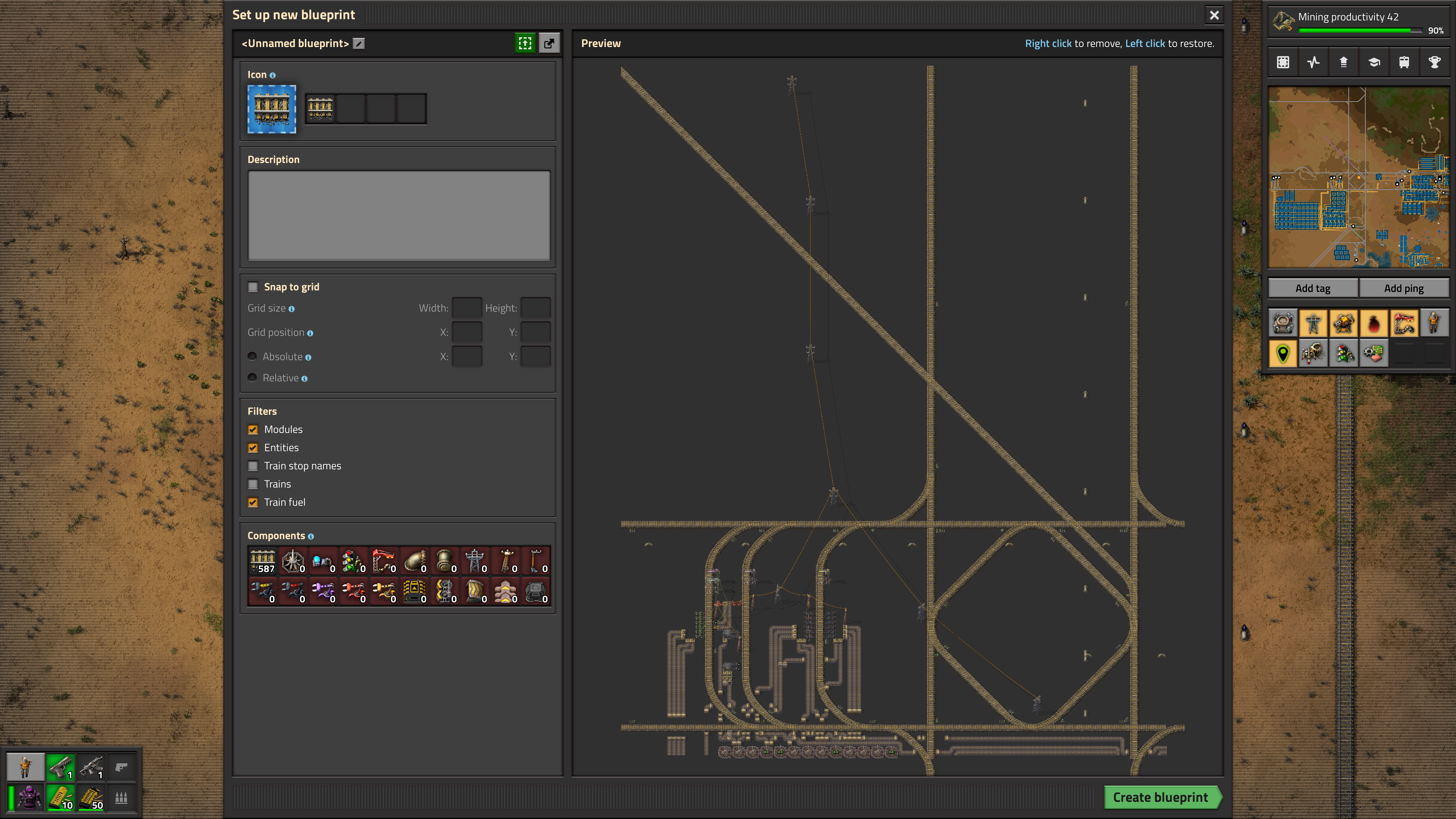1456x819 pixels.
Task: Click the info icon beside Grid size
Action: click(292, 309)
